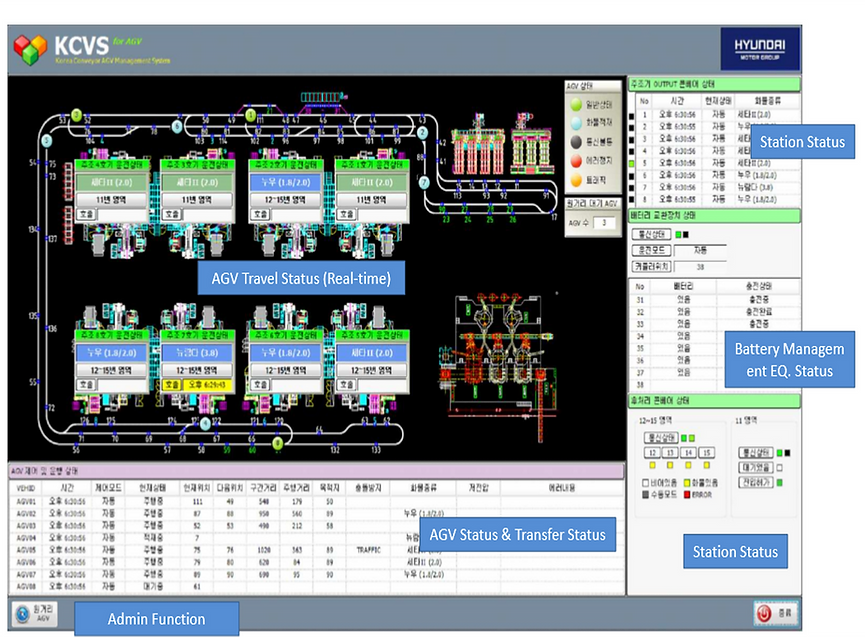865x637 pixels.
Task: Click the 운전모드 button in battery panel
Action: [651, 250]
